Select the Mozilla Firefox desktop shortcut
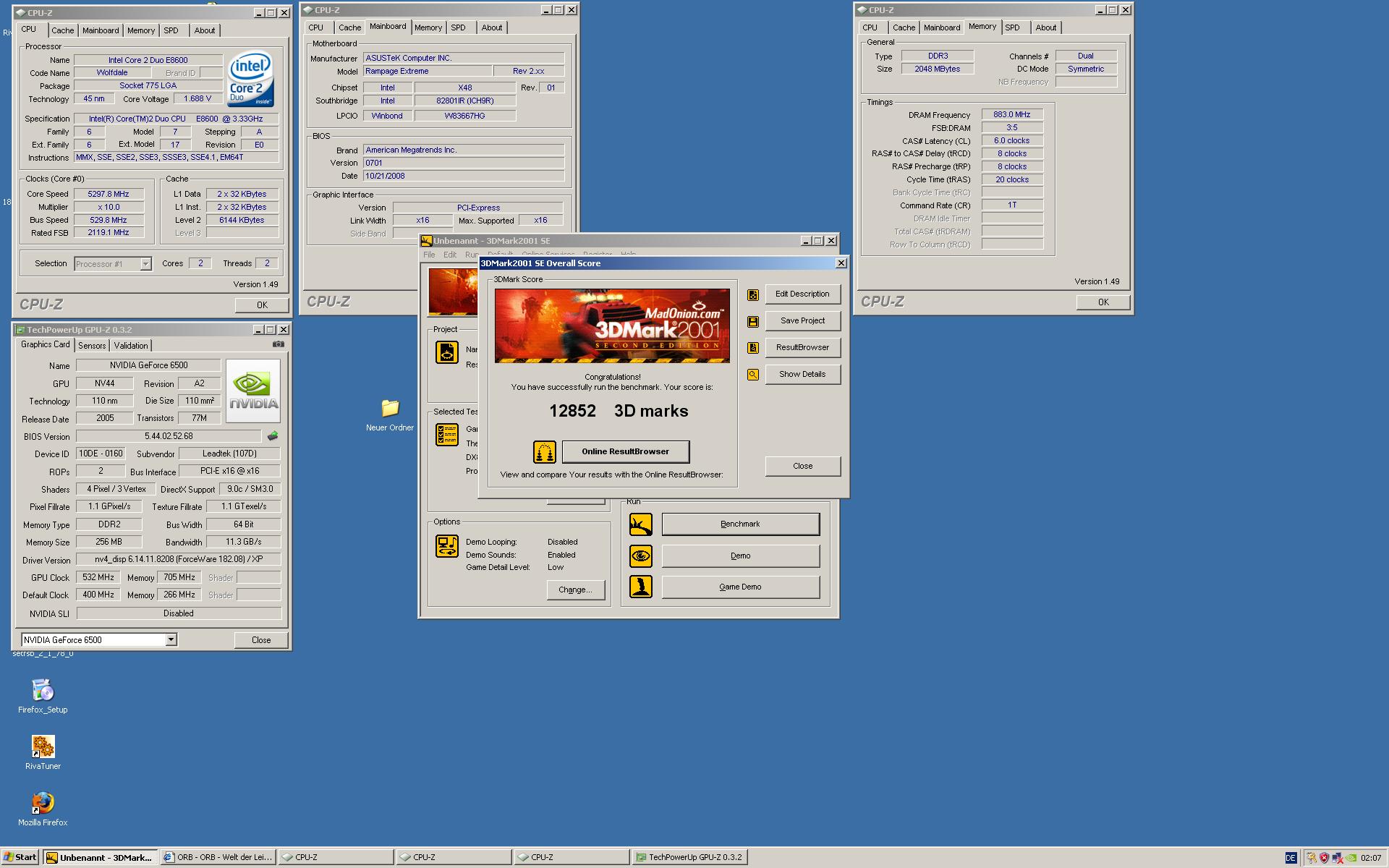 click(43, 803)
